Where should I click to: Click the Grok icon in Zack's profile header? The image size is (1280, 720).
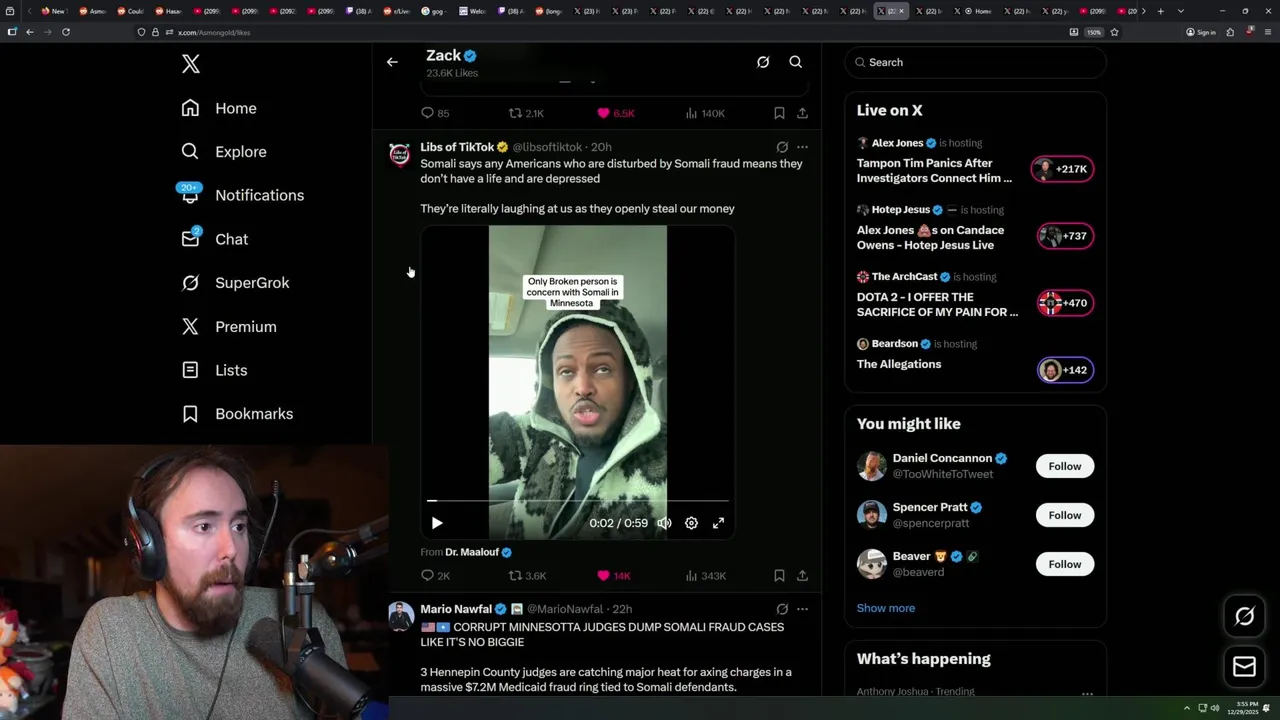(x=763, y=62)
